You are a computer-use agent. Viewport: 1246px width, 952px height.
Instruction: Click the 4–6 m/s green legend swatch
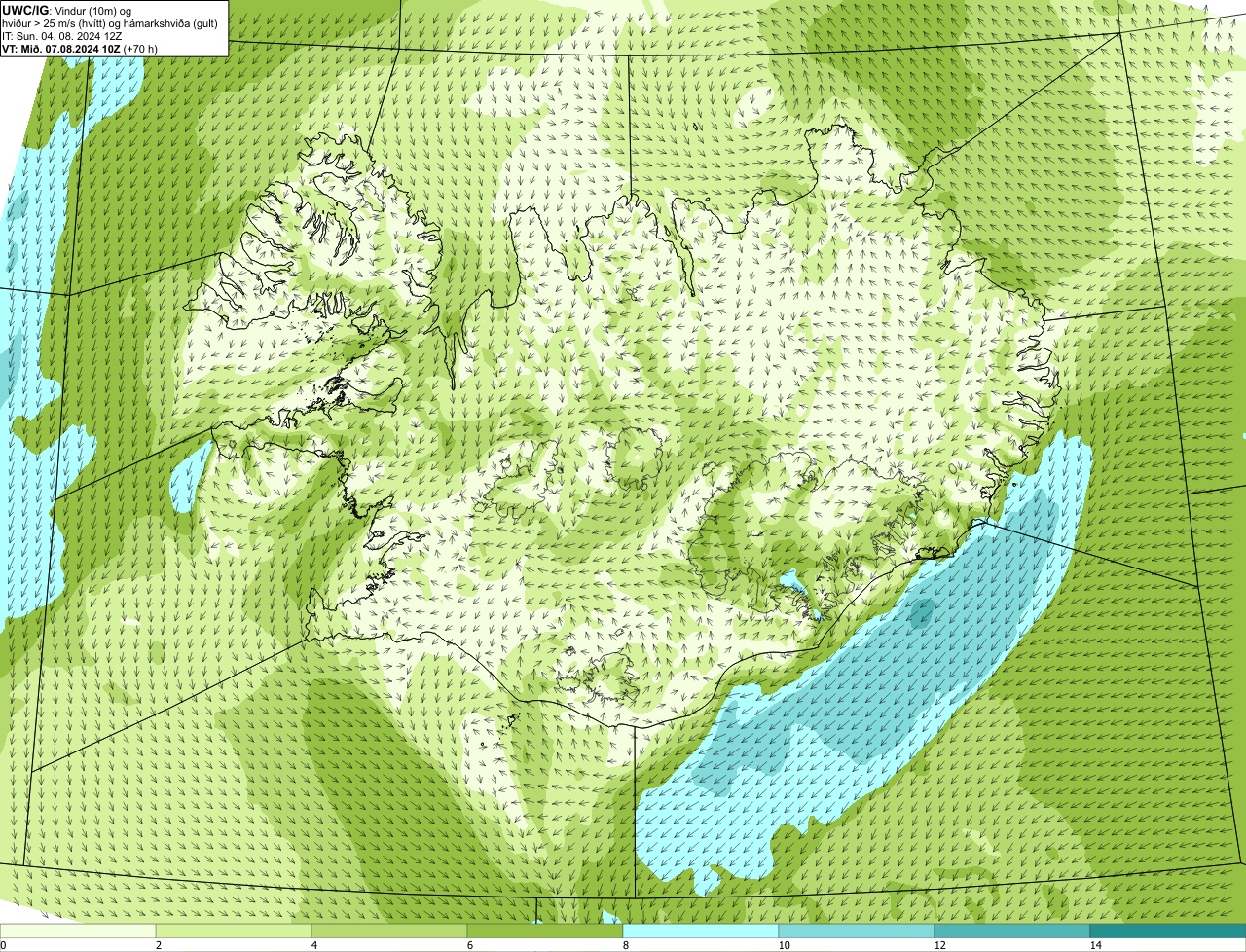click(x=389, y=931)
